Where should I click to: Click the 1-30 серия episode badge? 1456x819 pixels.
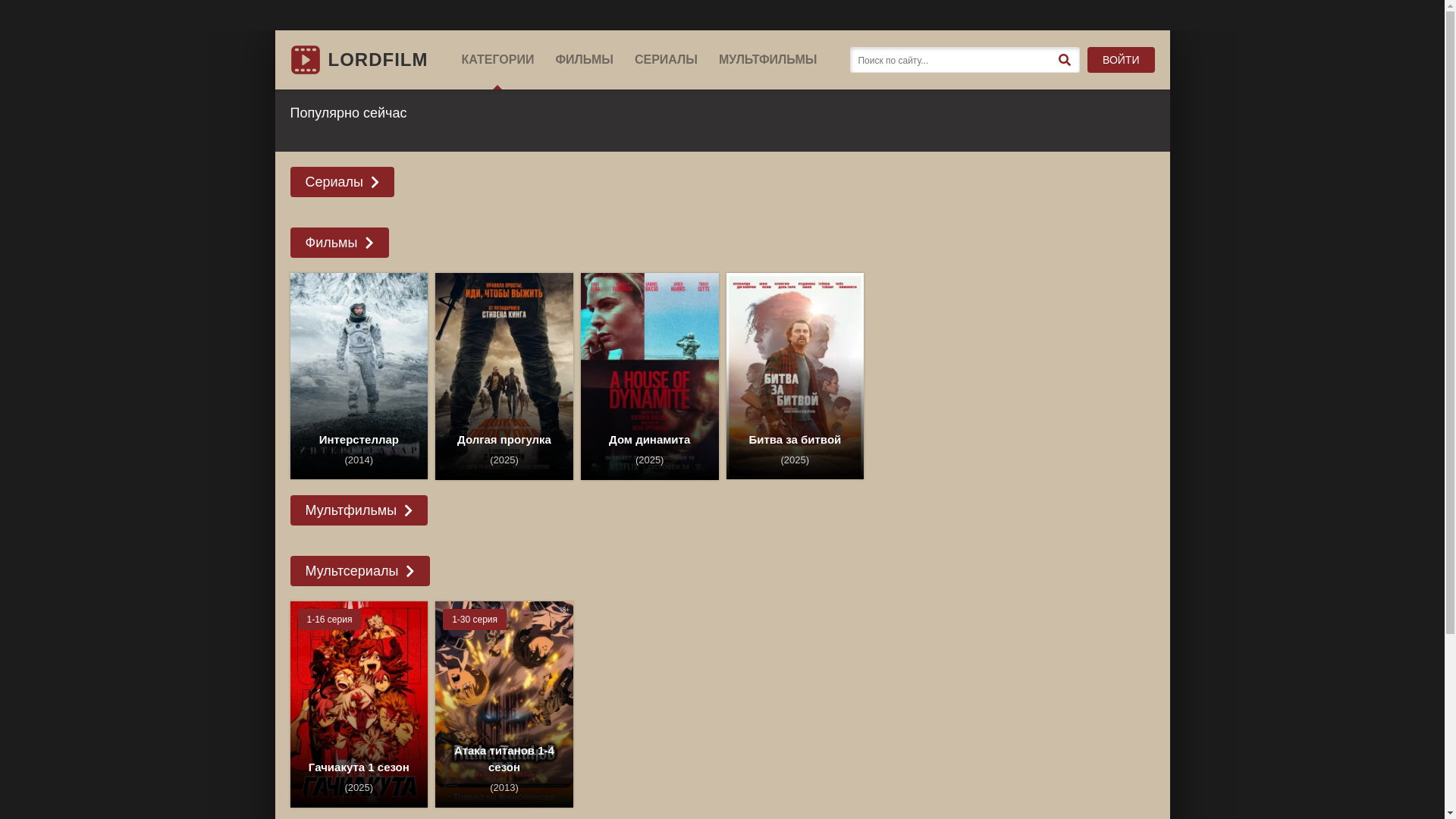[475, 620]
